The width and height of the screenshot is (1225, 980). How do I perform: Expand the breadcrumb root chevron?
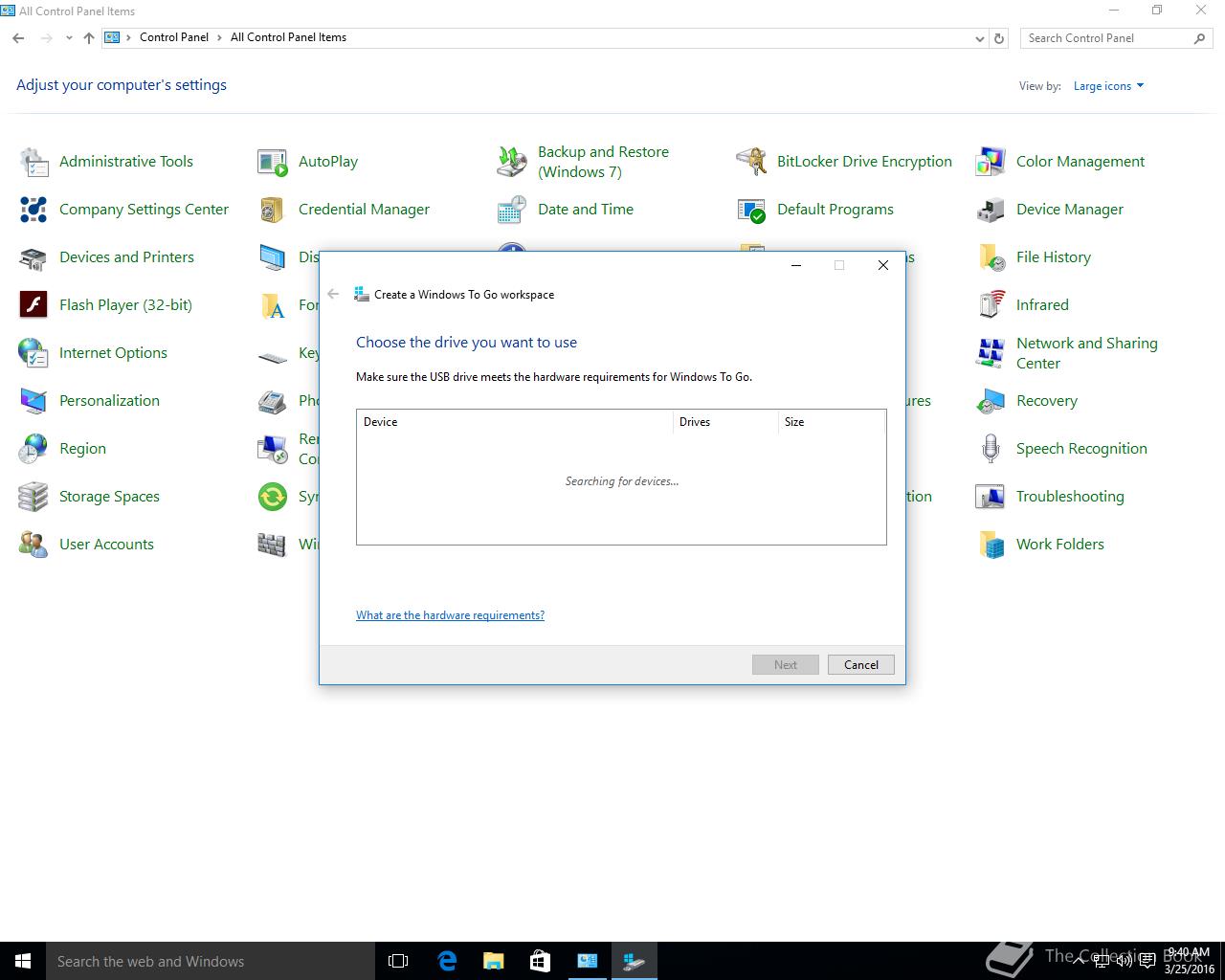click(x=128, y=38)
